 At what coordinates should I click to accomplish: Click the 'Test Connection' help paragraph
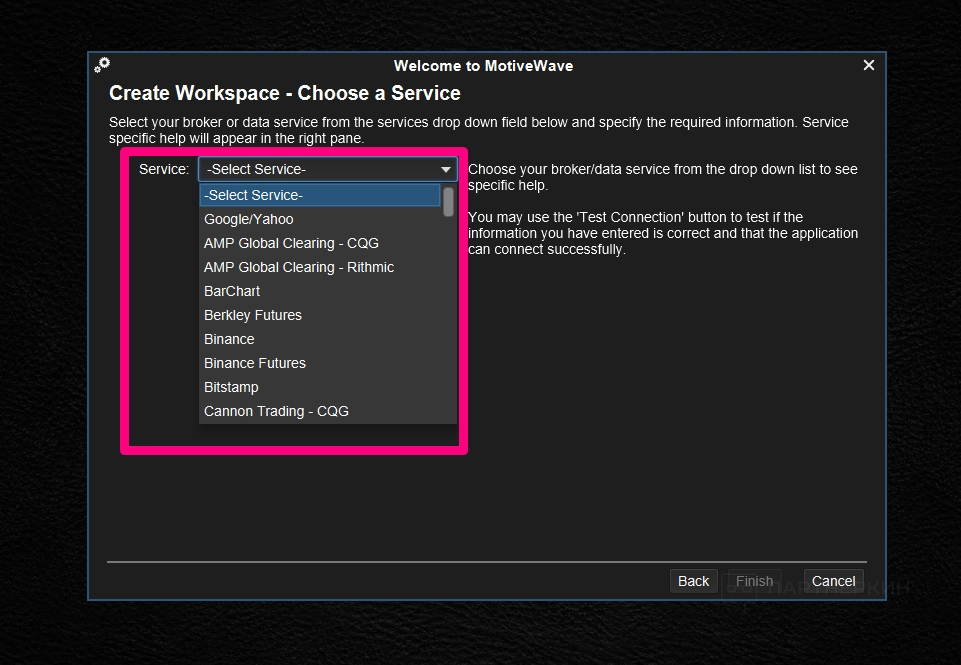click(663, 234)
